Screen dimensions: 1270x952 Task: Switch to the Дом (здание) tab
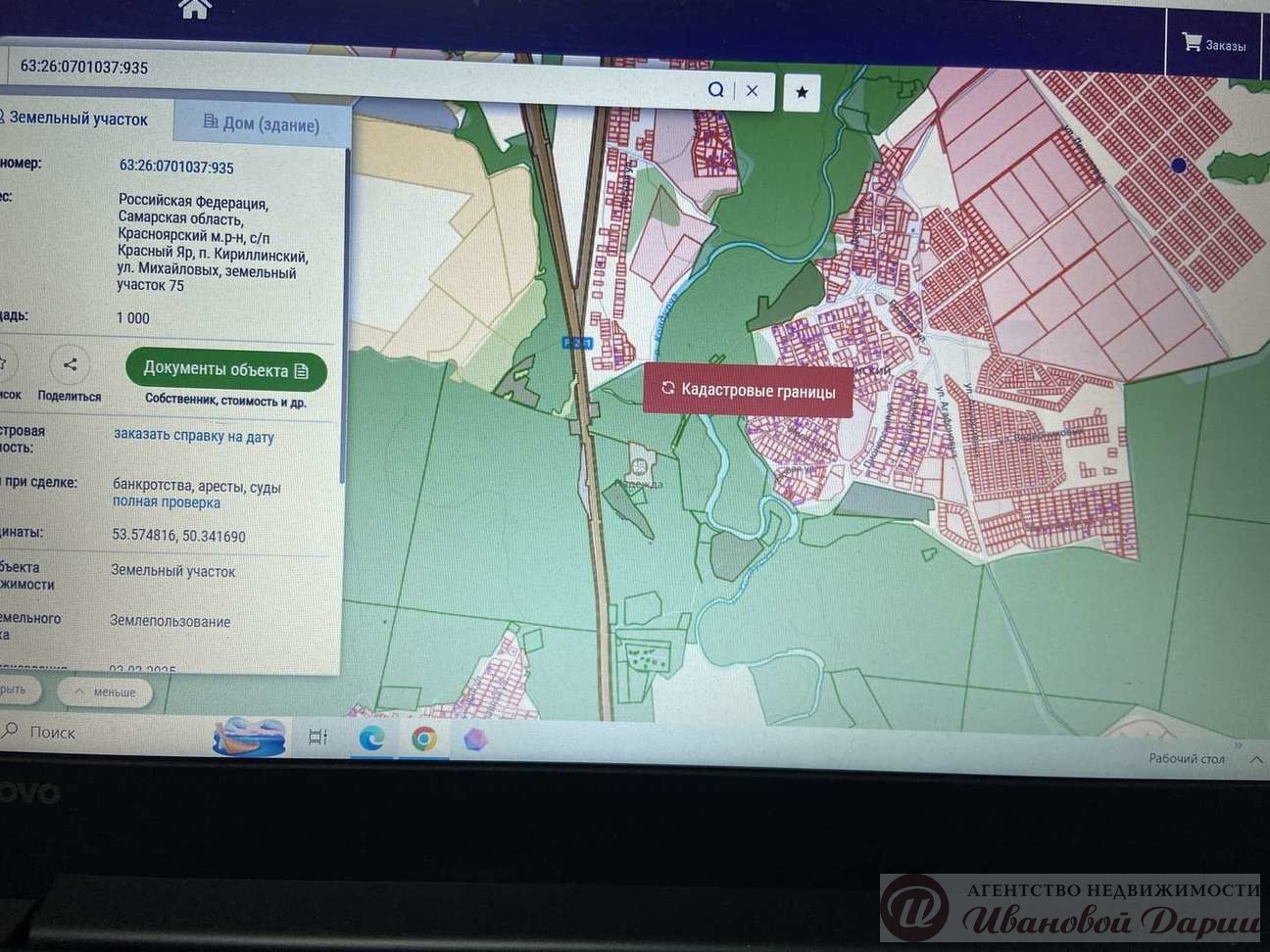tap(262, 123)
